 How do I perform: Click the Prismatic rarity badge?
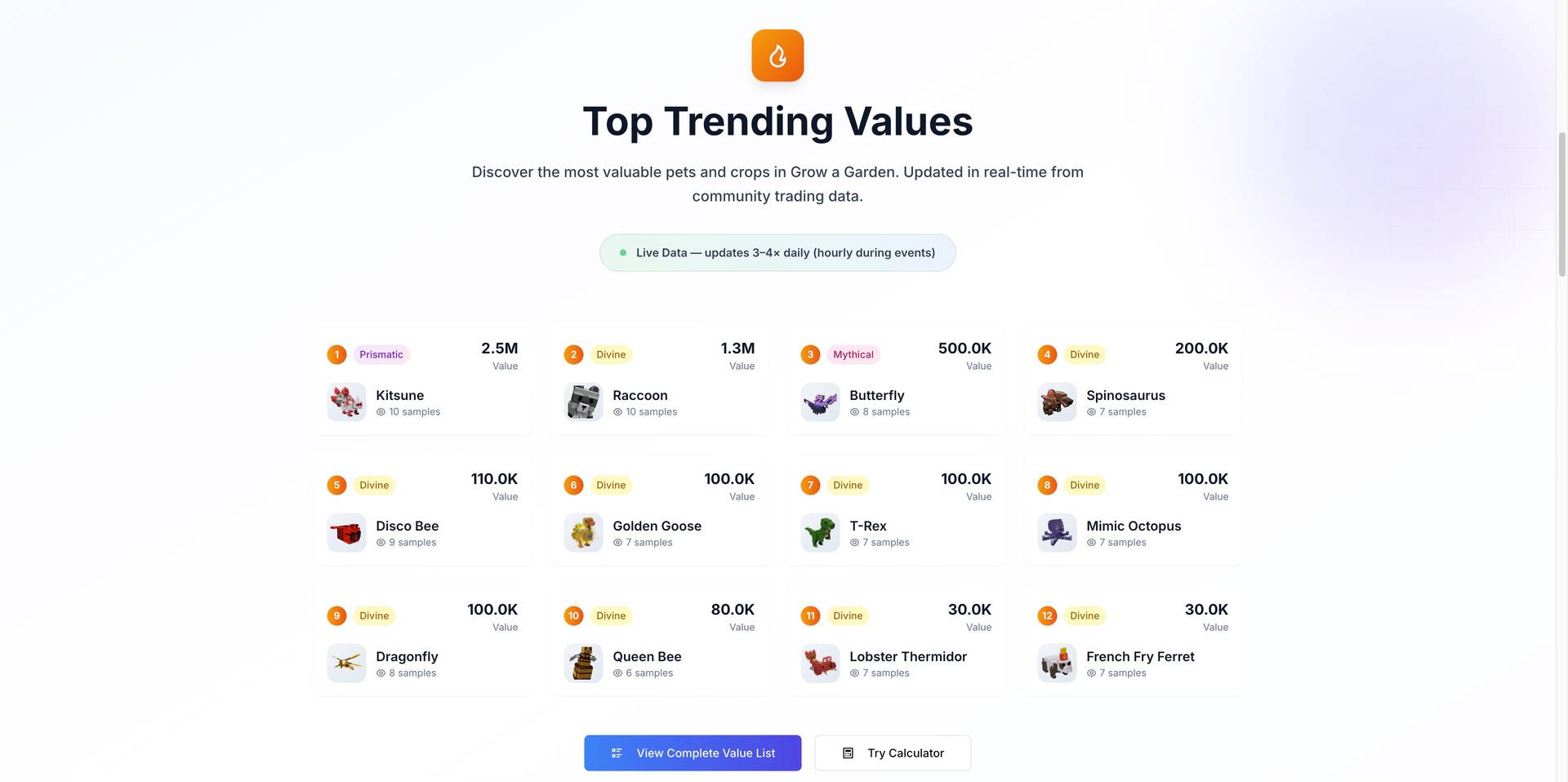point(381,354)
